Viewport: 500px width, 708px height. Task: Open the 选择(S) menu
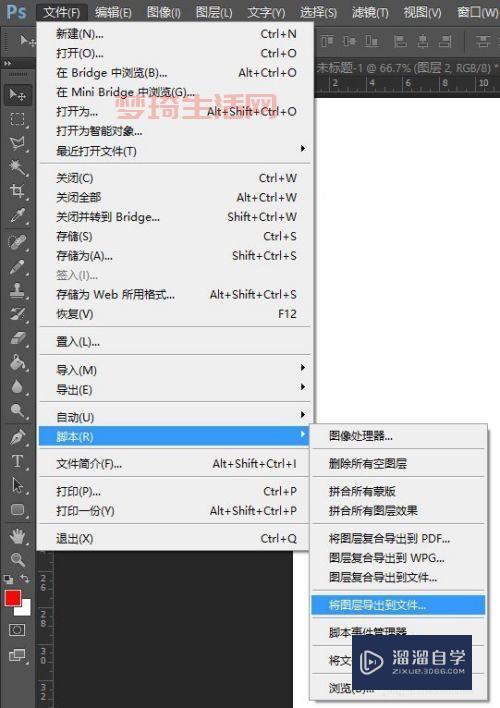[x=318, y=12]
